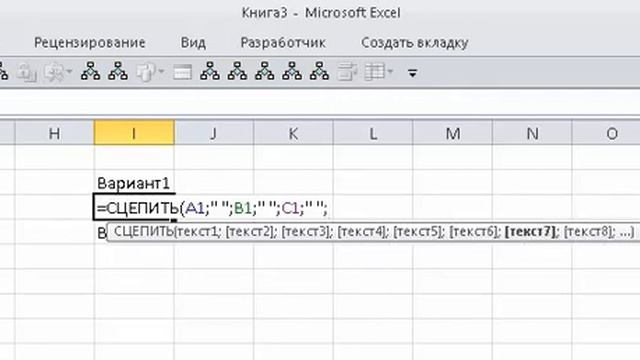Select column N header
The width and height of the screenshot is (640, 360).
point(532,132)
